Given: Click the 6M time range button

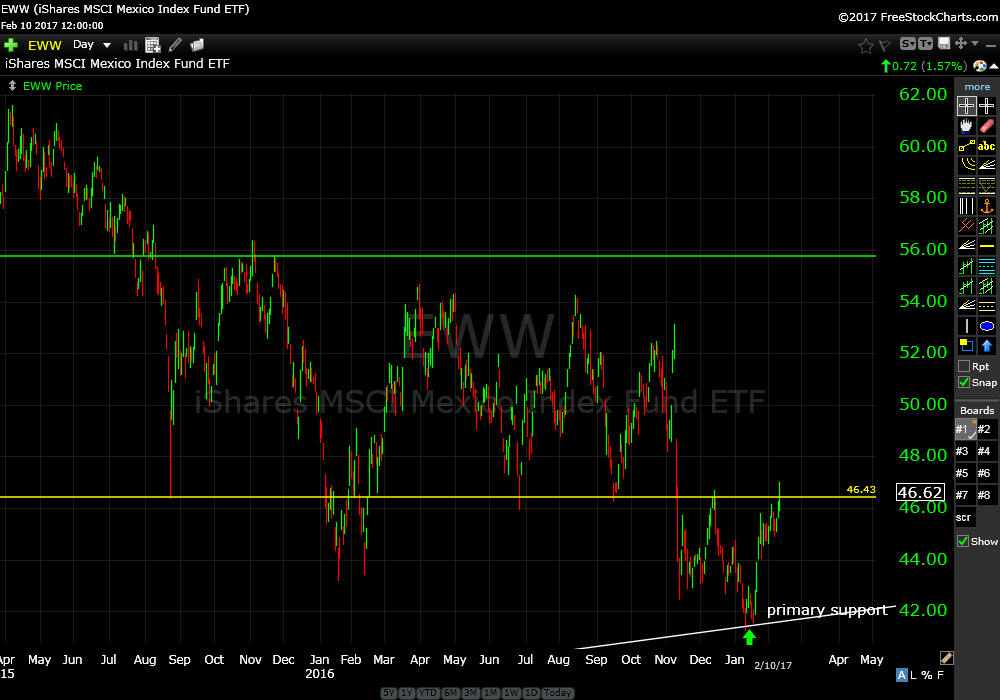Looking at the screenshot, I should (x=450, y=693).
